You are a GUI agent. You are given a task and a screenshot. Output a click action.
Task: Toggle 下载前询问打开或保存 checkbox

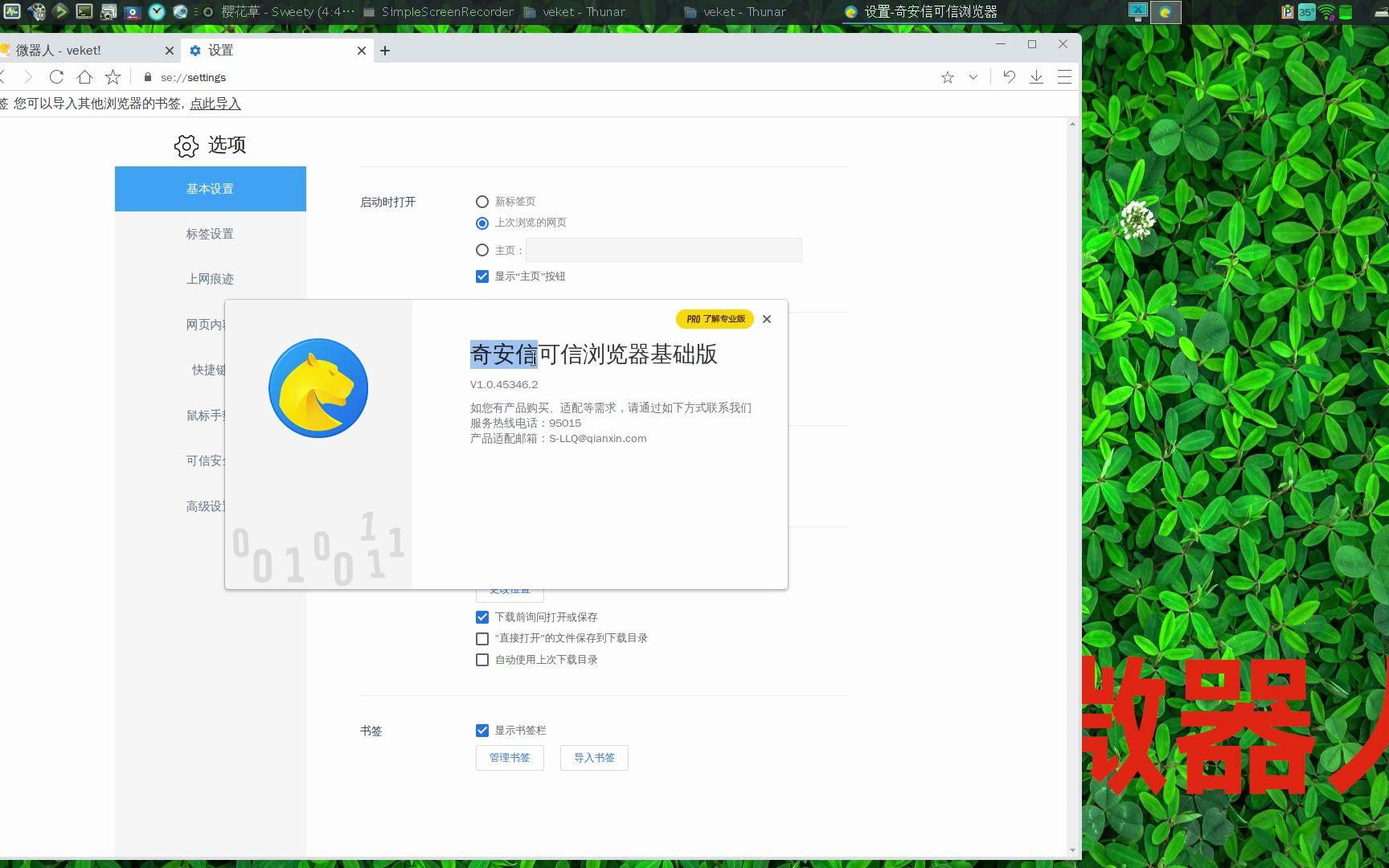click(482, 617)
